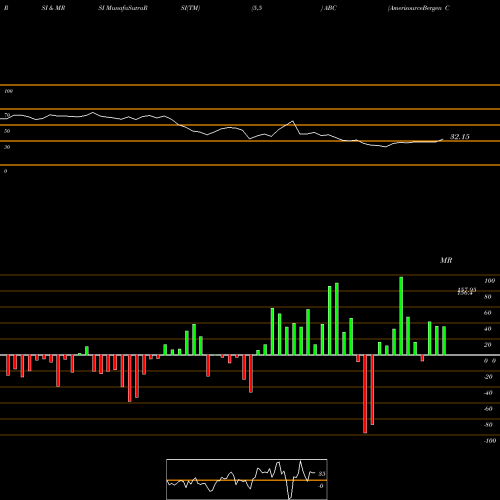Click the -20 label on MR axis

tap(488, 377)
